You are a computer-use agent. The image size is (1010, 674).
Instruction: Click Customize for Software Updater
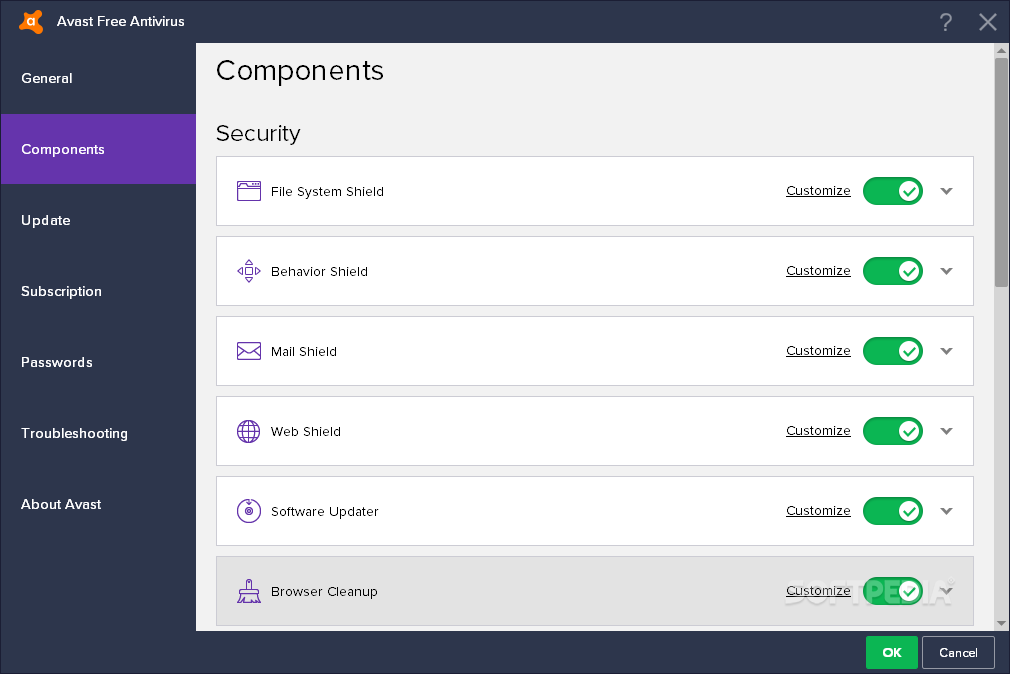pos(818,510)
